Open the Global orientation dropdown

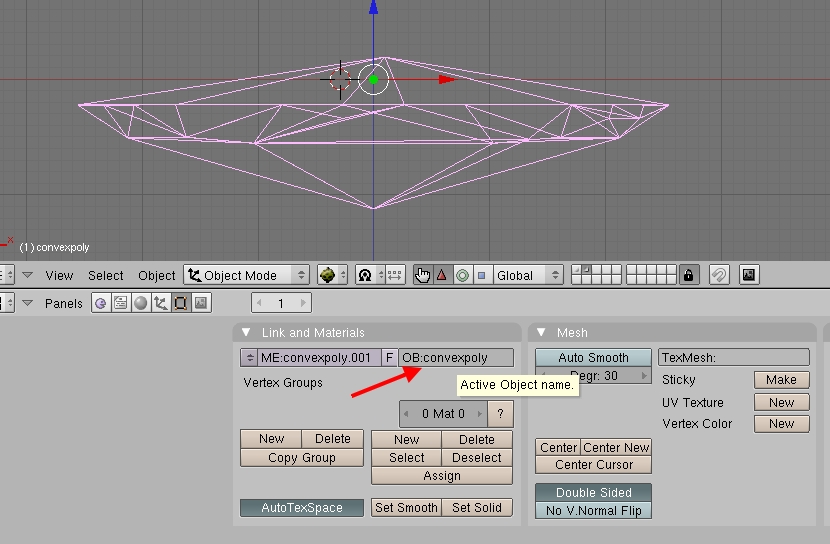point(527,275)
